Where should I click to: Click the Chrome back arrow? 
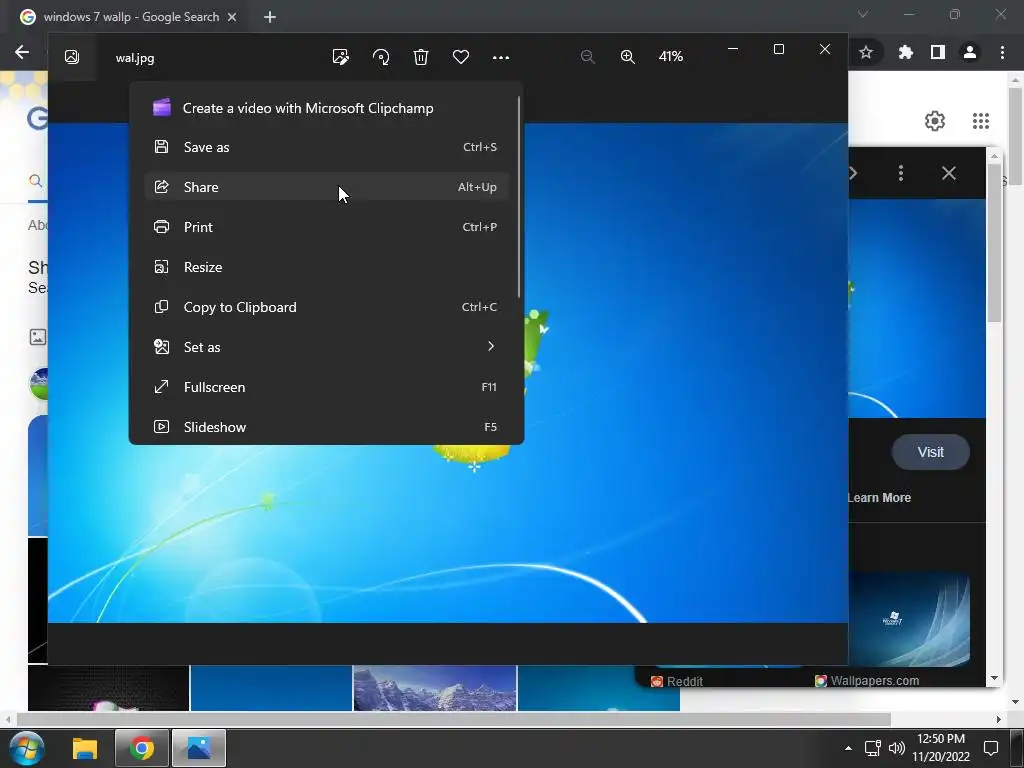click(x=22, y=52)
